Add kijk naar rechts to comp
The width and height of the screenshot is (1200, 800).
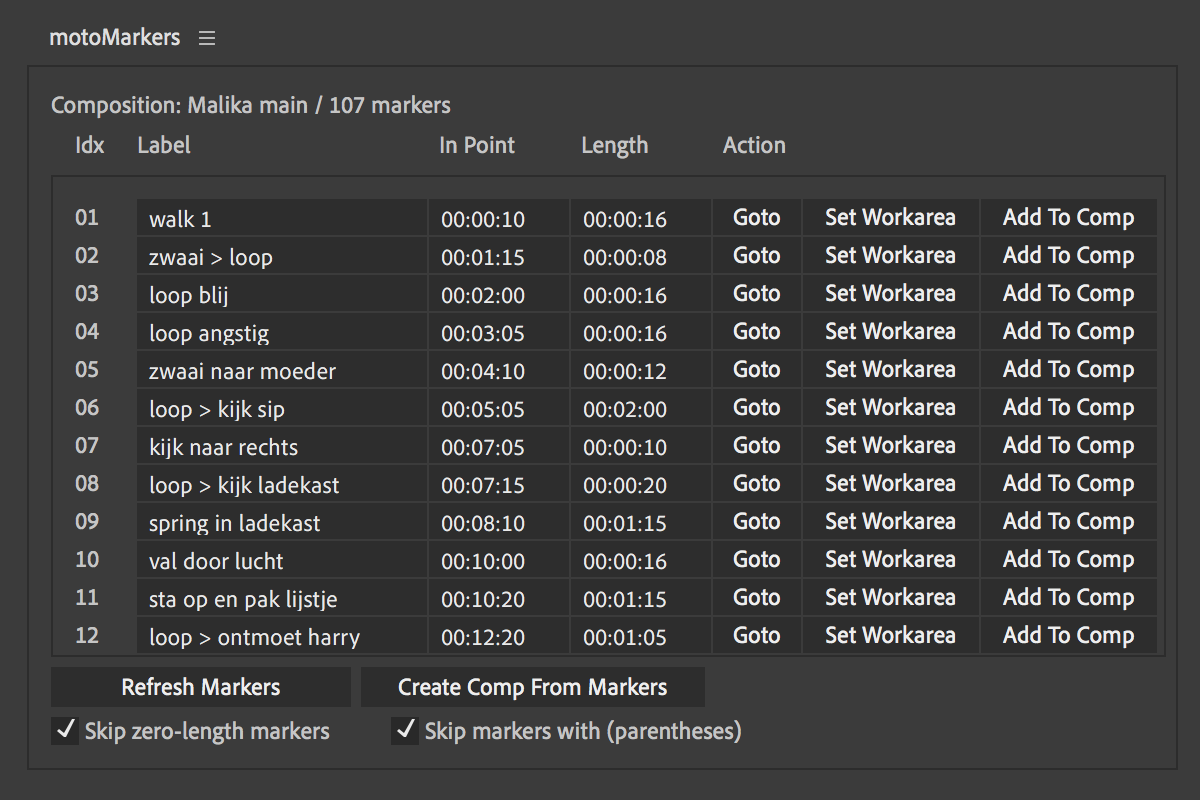(x=1068, y=446)
